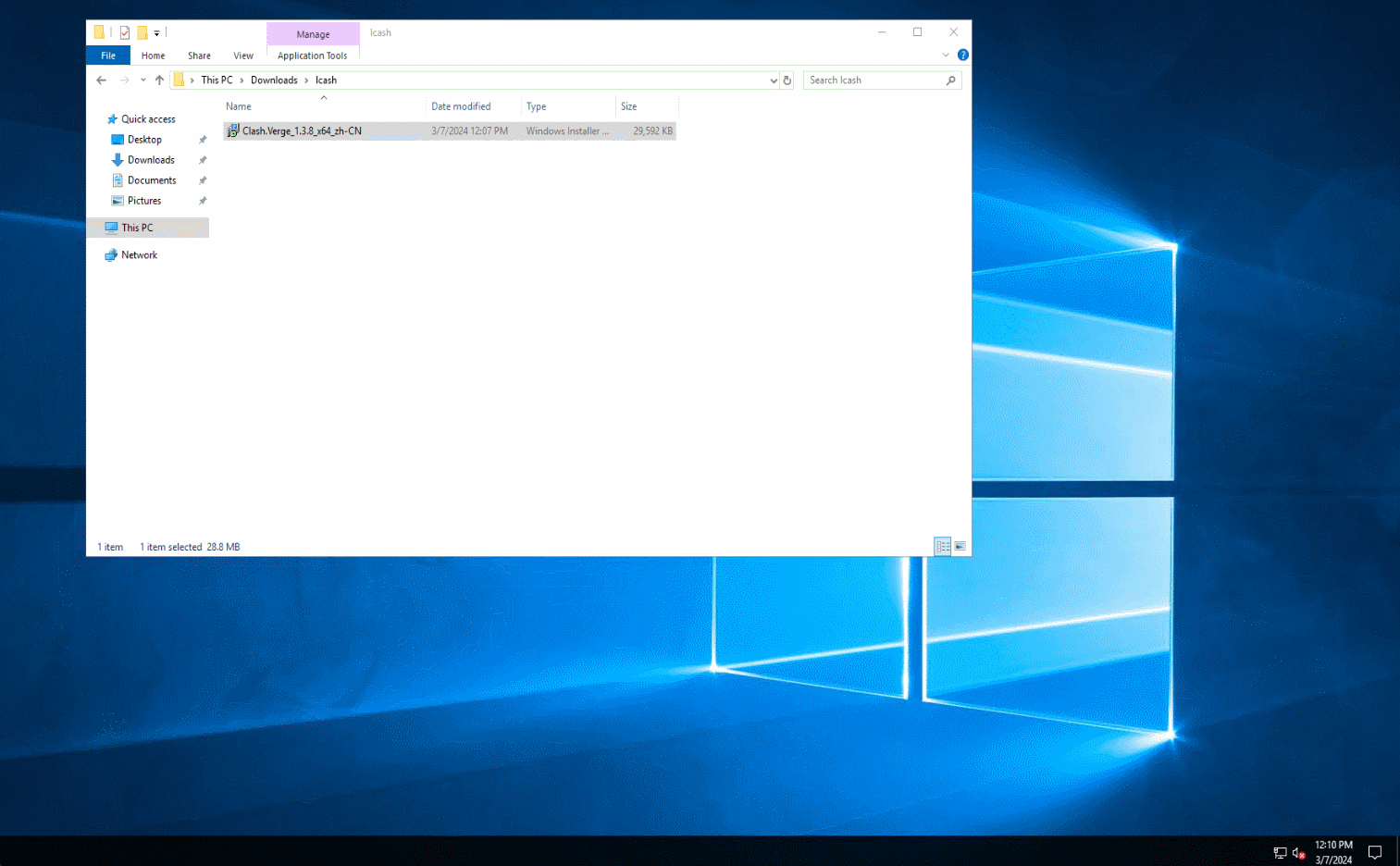The image size is (1400, 866).
Task: Click the muted volume icon in tray
Action: [x=1298, y=852]
